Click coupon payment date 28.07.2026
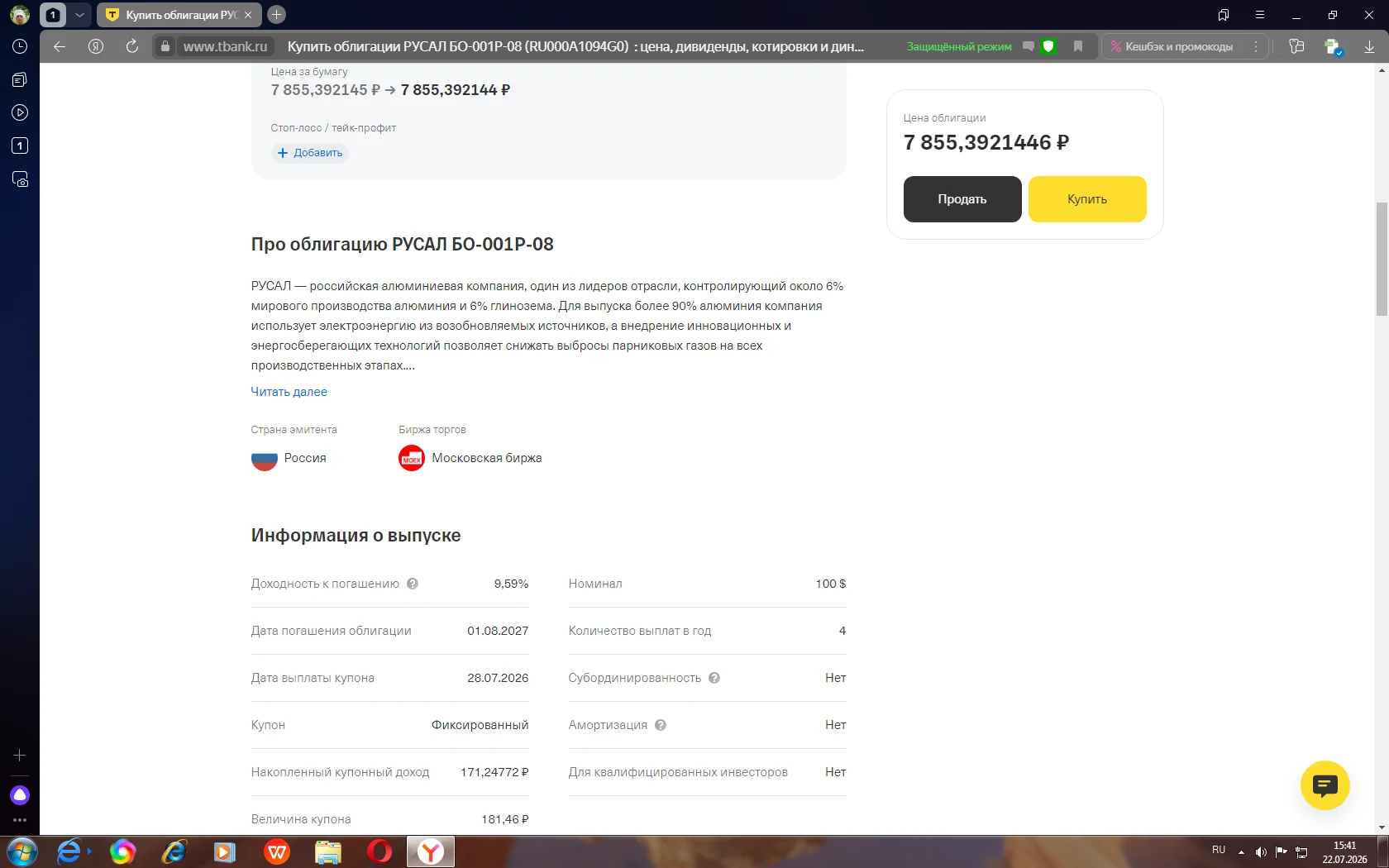The image size is (1389, 868). pyautogui.click(x=498, y=678)
